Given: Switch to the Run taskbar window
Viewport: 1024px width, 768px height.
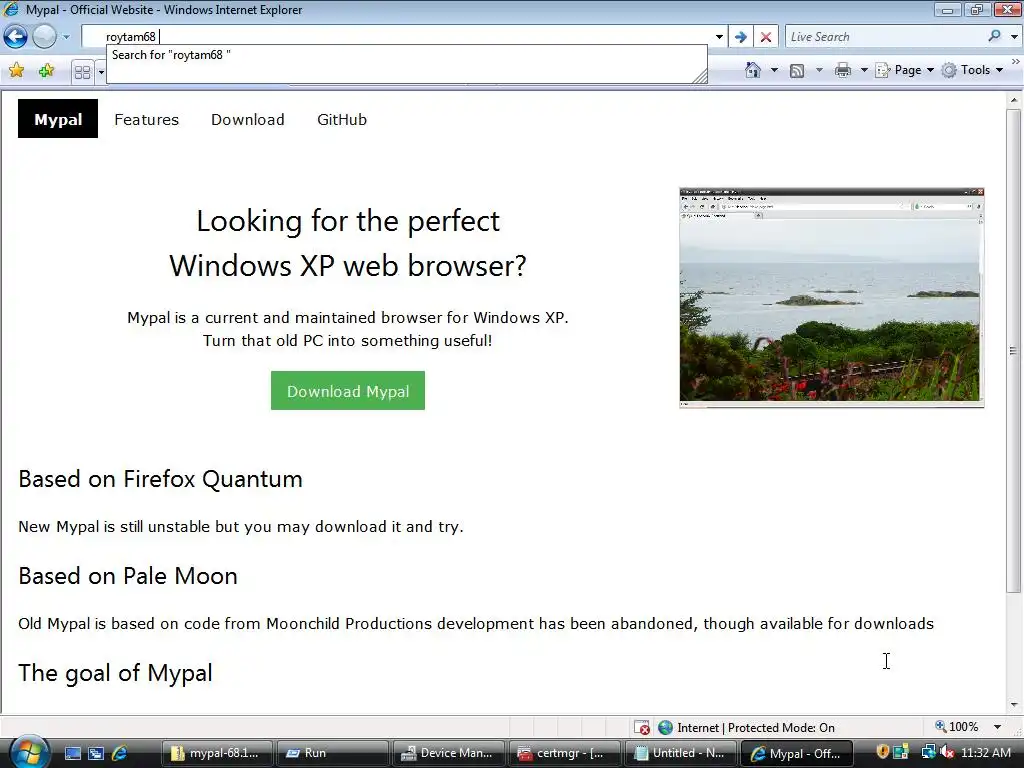Looking at the screenshot, I should (332, 753).
